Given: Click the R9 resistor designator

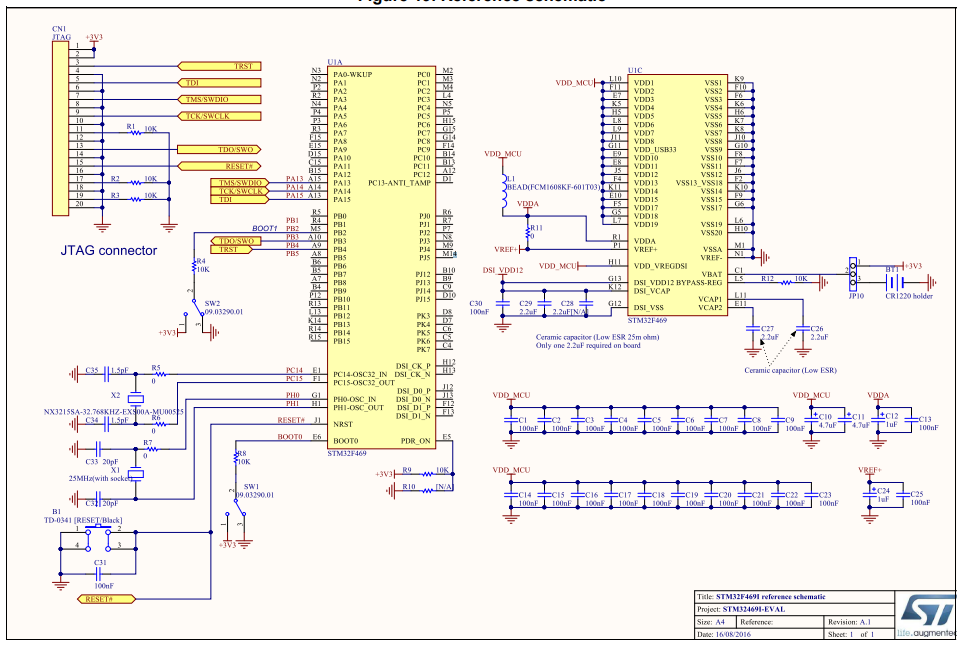Looking at the screenshot, I should tap(407, 470).
